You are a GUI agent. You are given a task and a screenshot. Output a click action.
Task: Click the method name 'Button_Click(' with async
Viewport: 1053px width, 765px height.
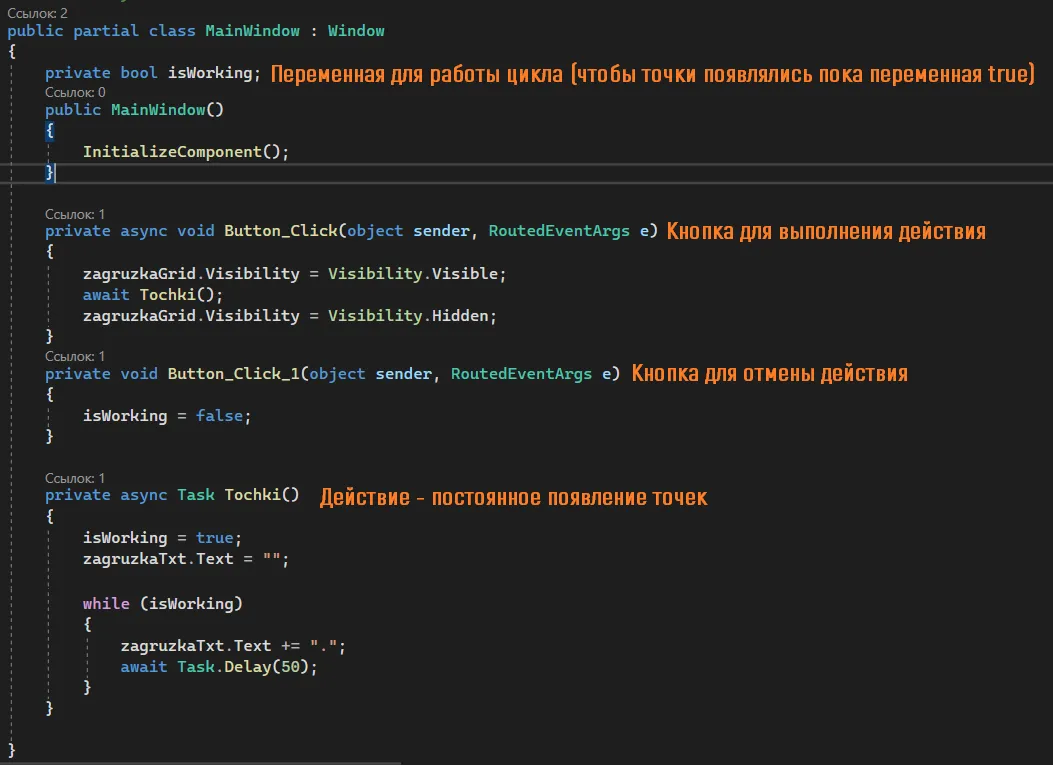click(x=285, y=231)
